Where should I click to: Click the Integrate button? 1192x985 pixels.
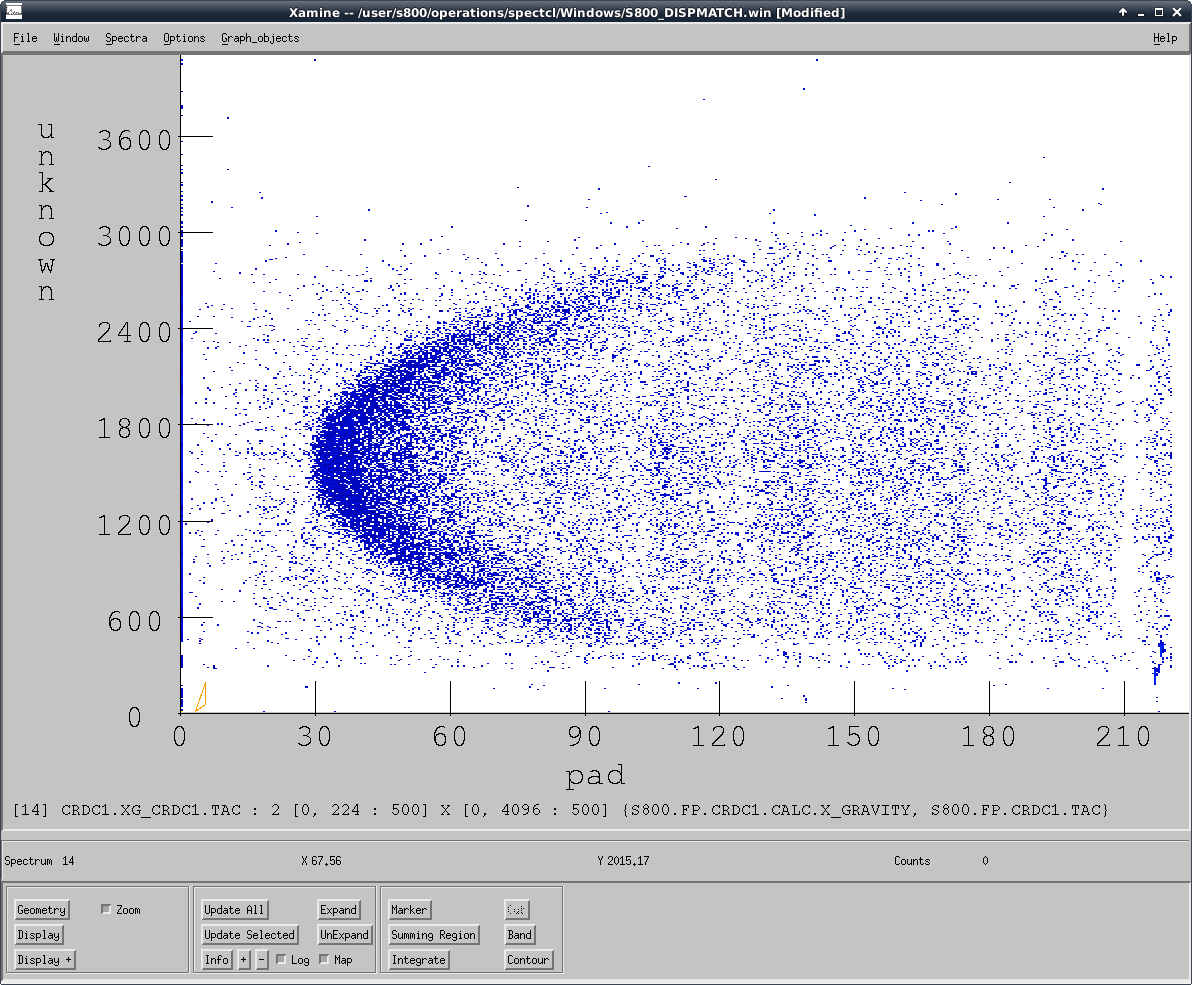418,960
